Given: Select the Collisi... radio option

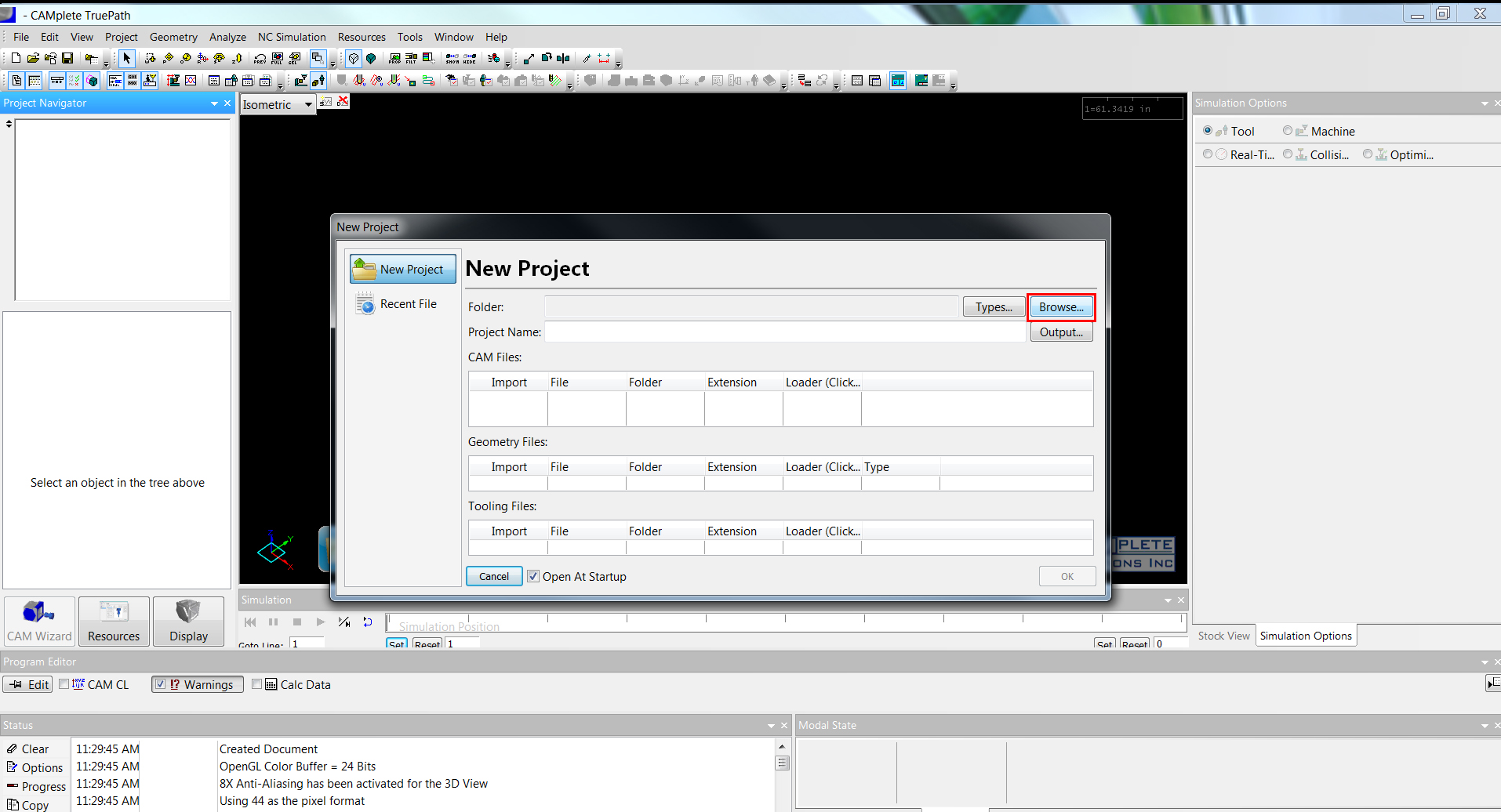Looking at the screenshot, I should (1288, 154).
